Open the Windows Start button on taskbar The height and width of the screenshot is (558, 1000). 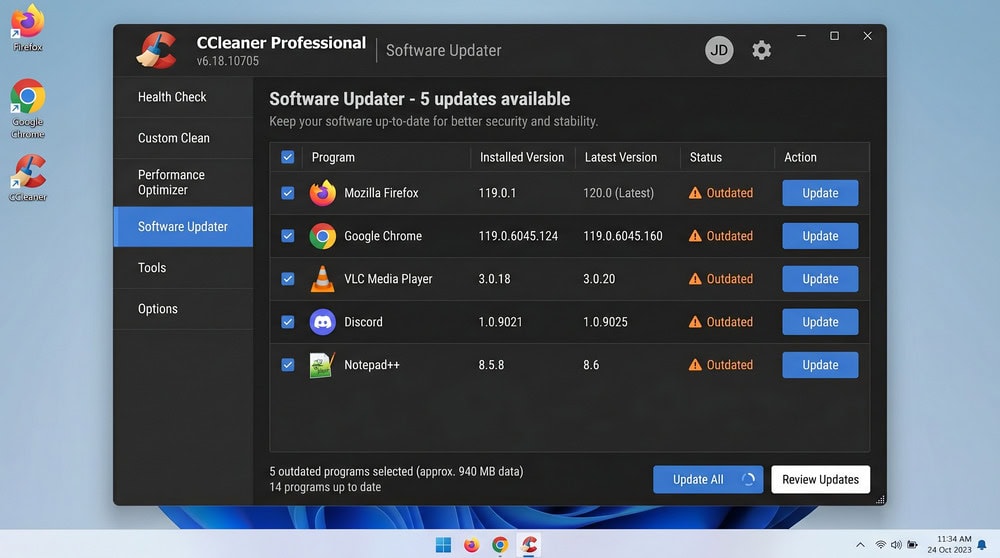pos(443,545)
